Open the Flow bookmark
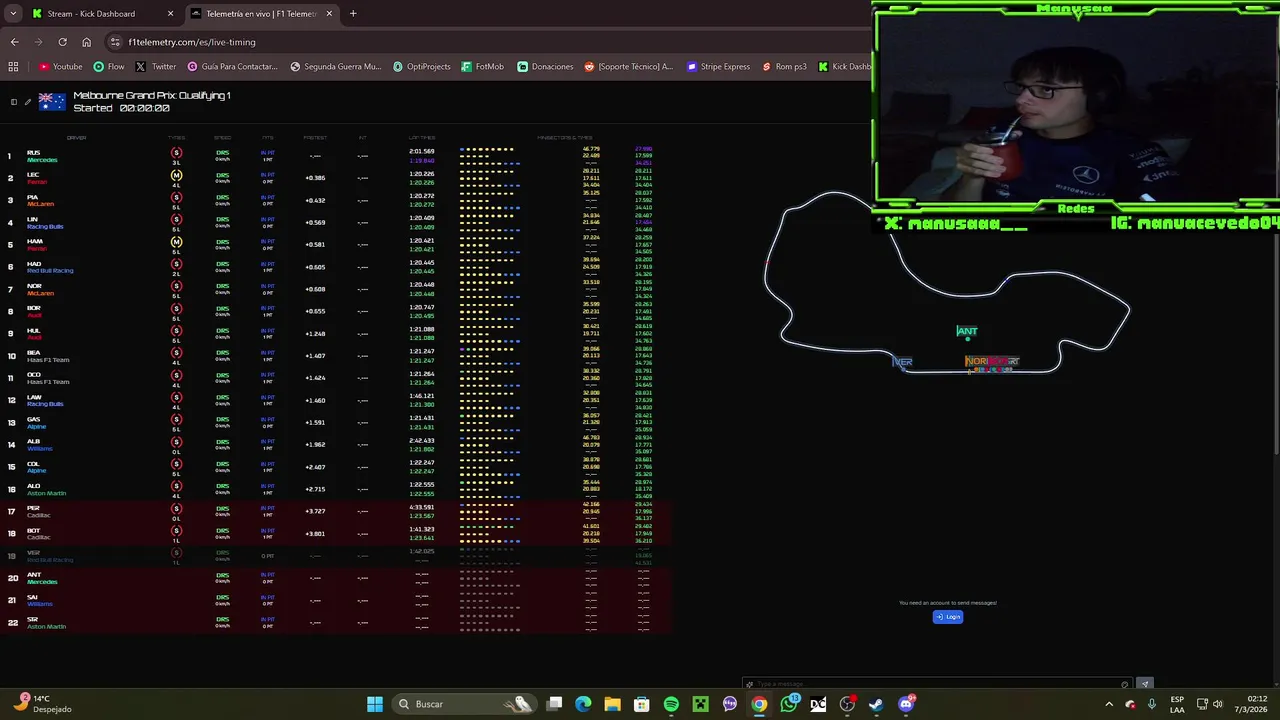 pyautogui.click(x=109, y=67)
